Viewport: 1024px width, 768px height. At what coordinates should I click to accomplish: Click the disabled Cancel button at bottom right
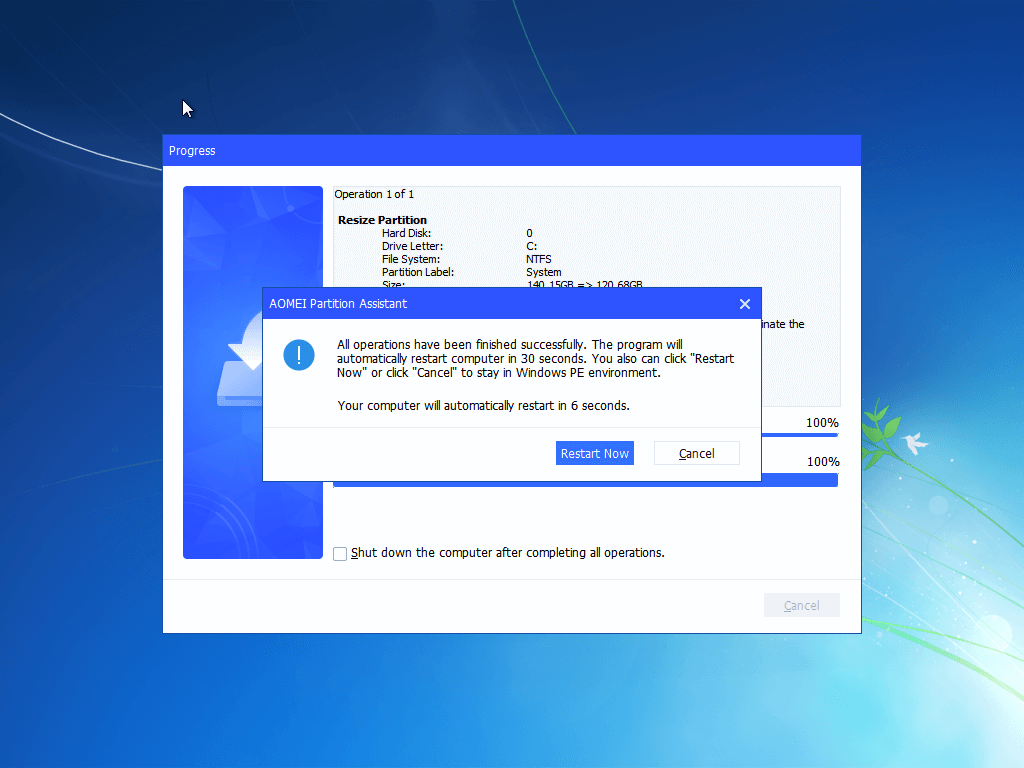801,605
